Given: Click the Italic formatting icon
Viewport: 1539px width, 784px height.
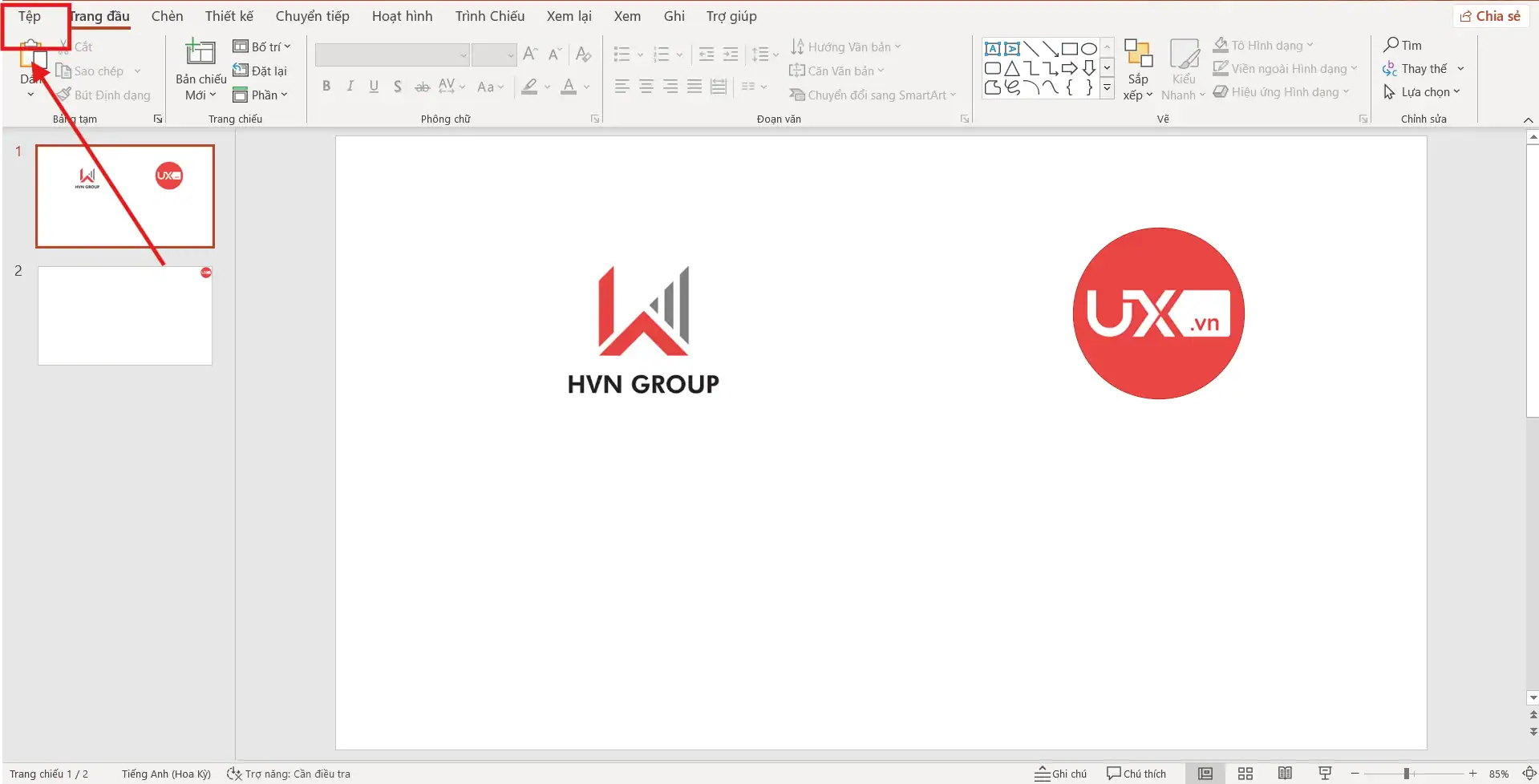Looking at the screenshot, I should coord(350,87).
